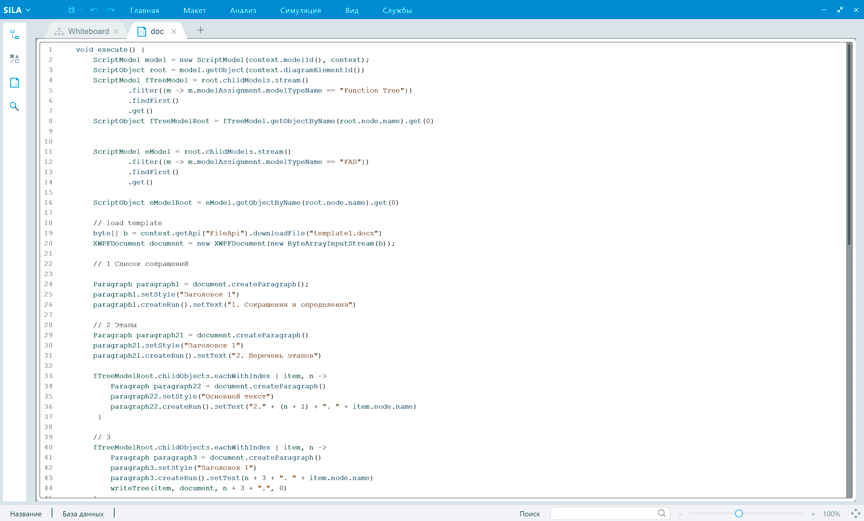
Task: Open search using sidebar magnifier icon
Action: [x=14, y=106]
